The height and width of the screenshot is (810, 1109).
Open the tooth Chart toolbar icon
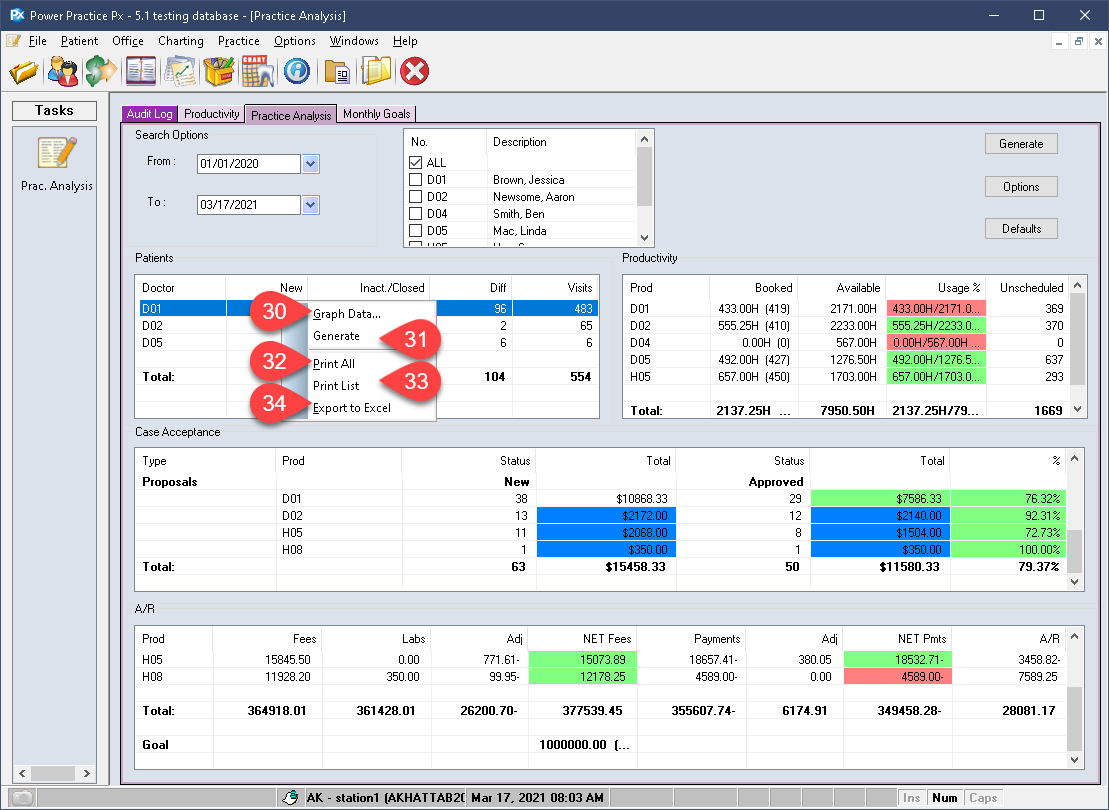click(x=258, y=71)
